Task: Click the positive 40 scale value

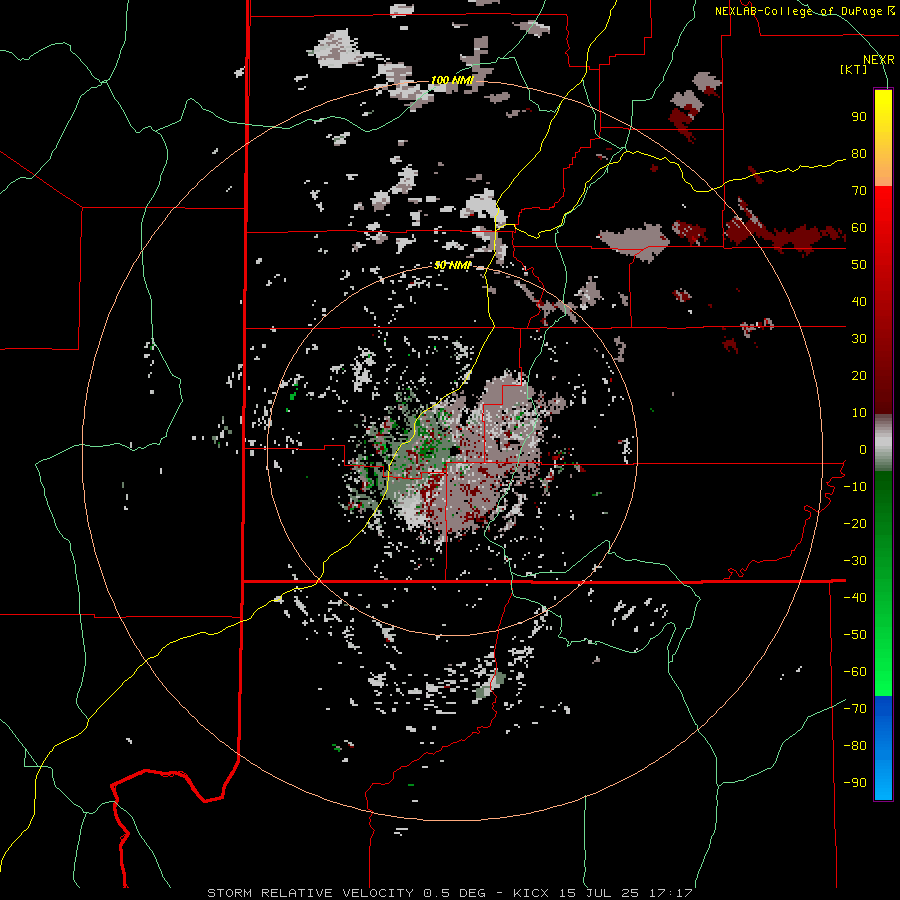Action: click(x=859, y=302)
